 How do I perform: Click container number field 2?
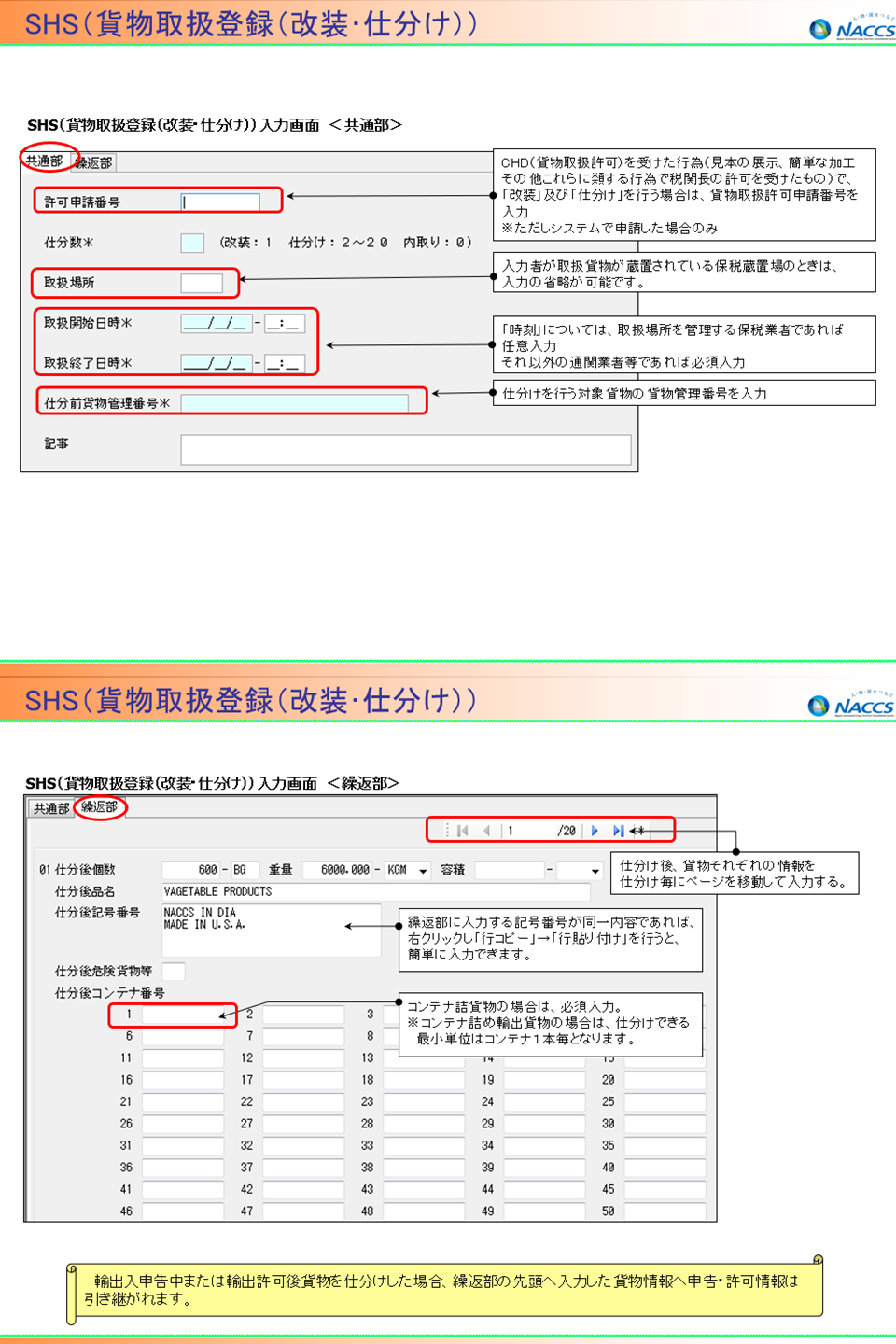[x=303, y=1015]
